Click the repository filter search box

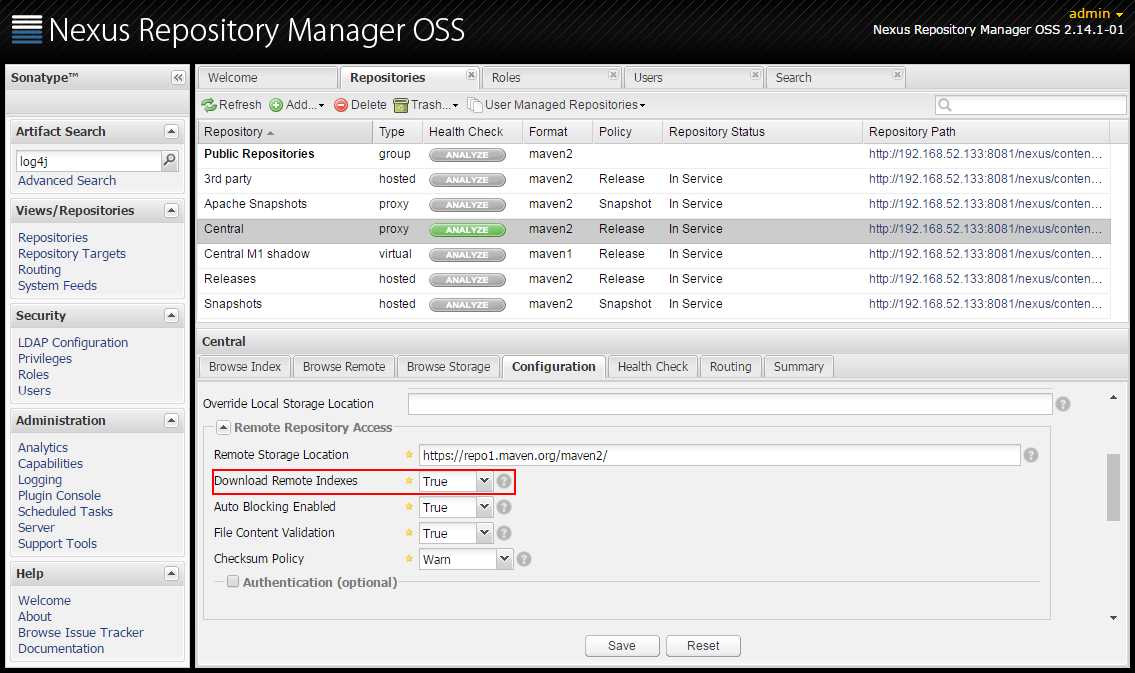[x=1031, y=105]
